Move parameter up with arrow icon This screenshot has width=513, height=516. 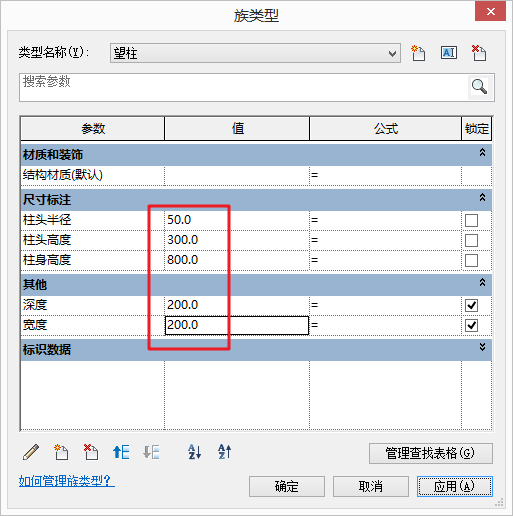[121, 452]
